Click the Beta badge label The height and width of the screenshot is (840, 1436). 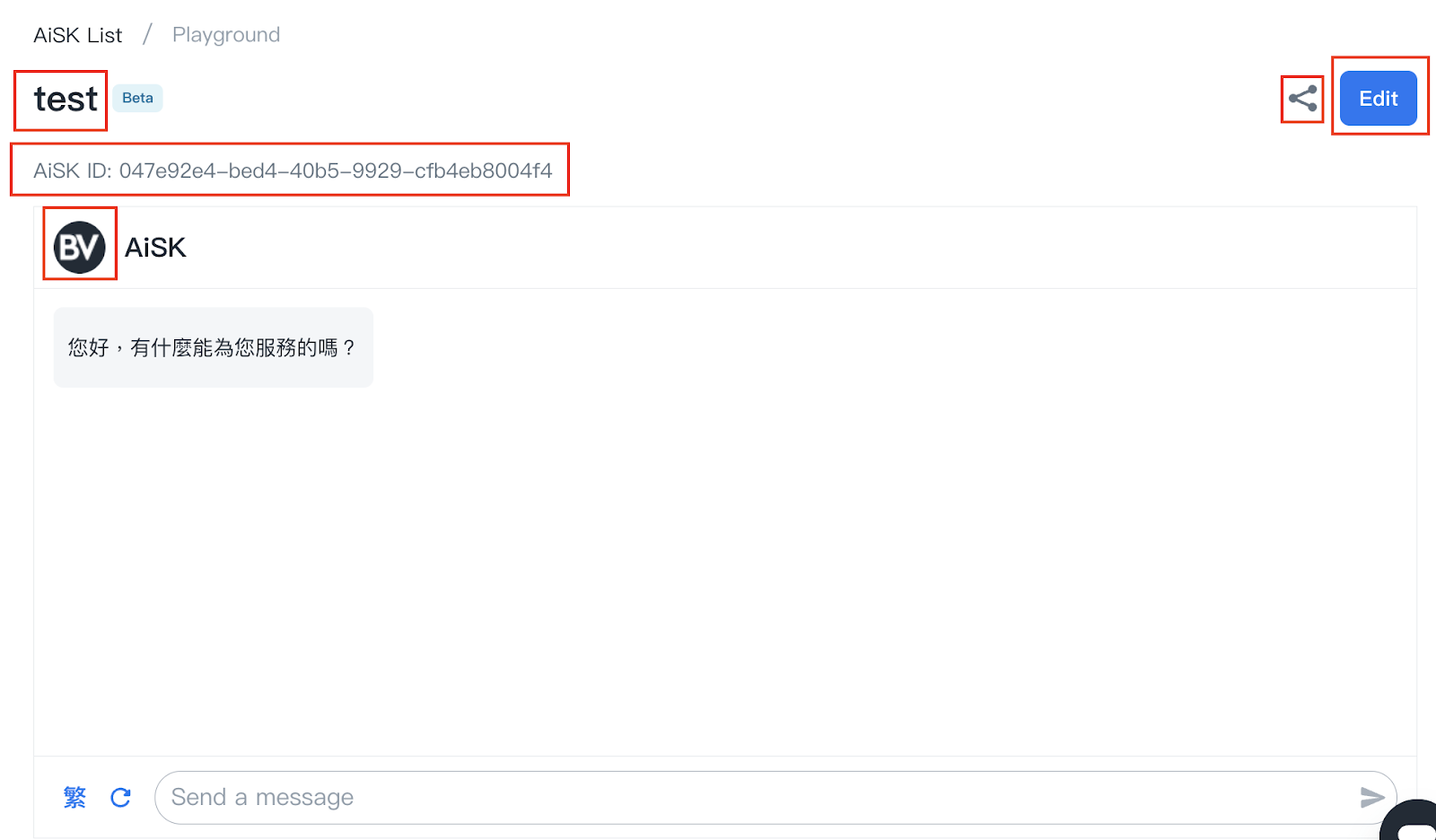coord(137,98)
